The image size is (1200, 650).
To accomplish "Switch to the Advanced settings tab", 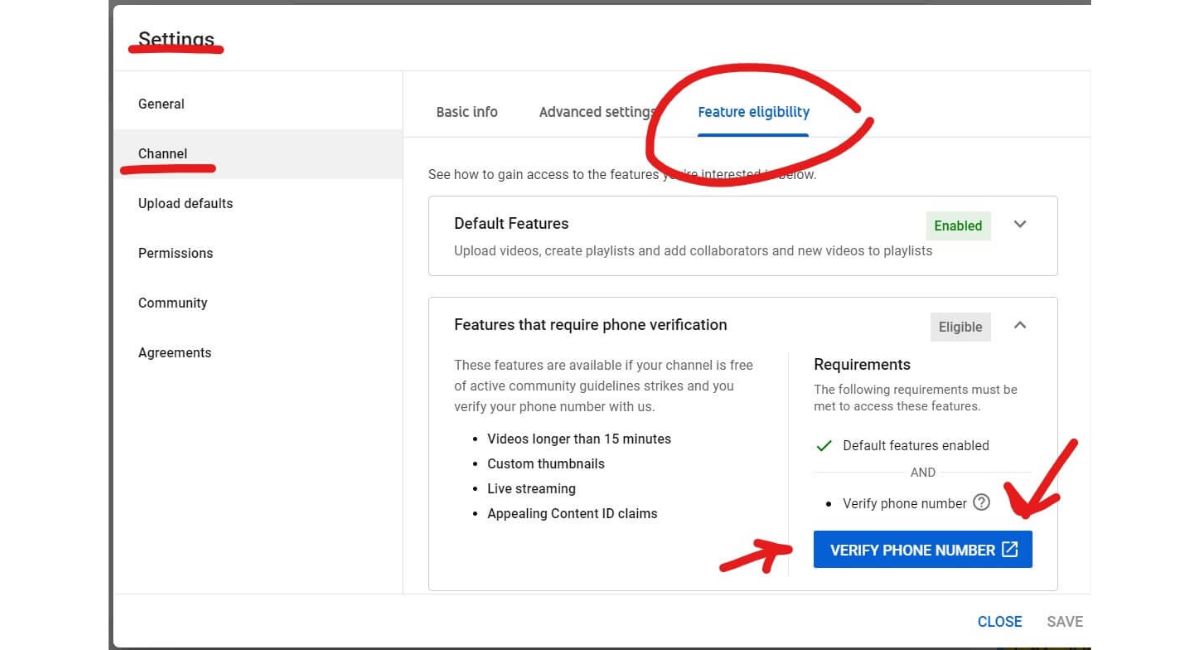I will click(598, 112).
